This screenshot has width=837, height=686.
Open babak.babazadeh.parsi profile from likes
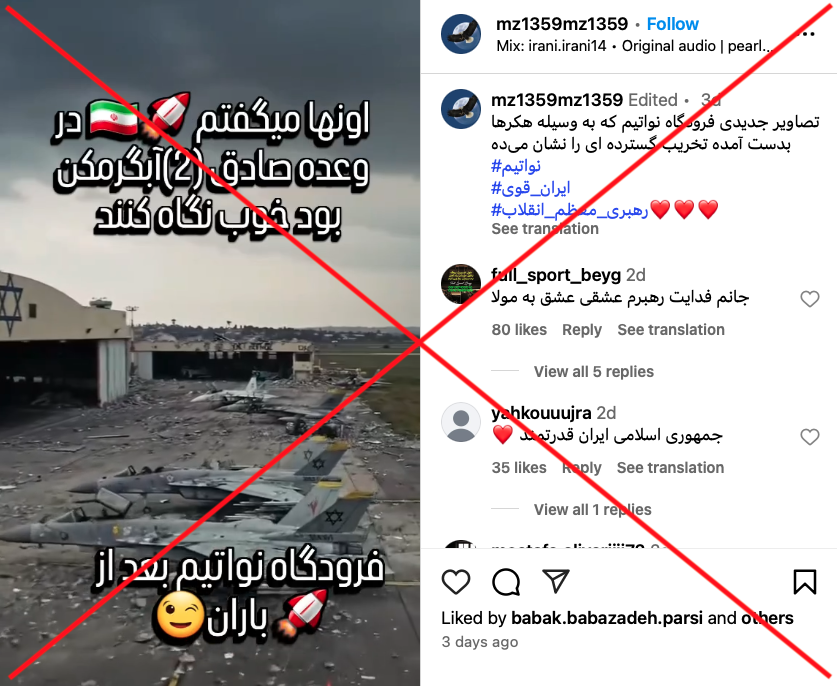[607, 618]
